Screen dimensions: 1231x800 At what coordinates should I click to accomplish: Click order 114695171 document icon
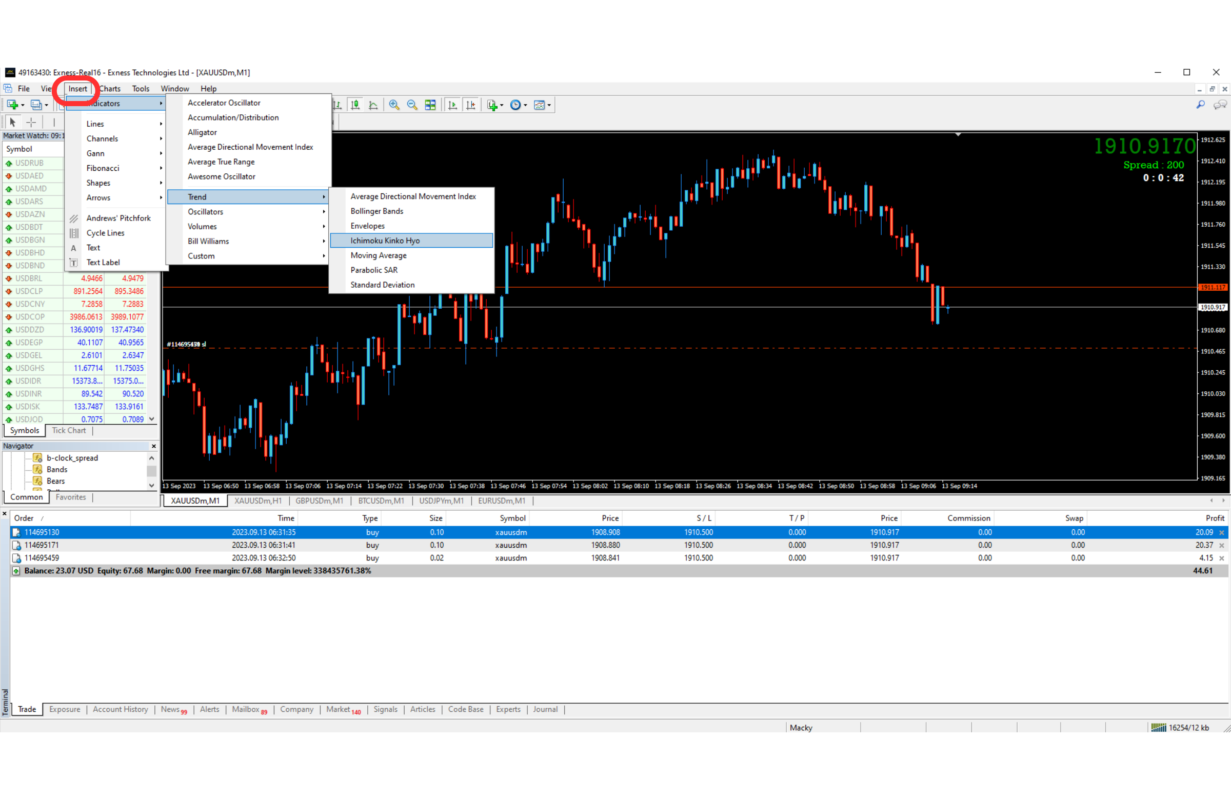coord(16,545)
